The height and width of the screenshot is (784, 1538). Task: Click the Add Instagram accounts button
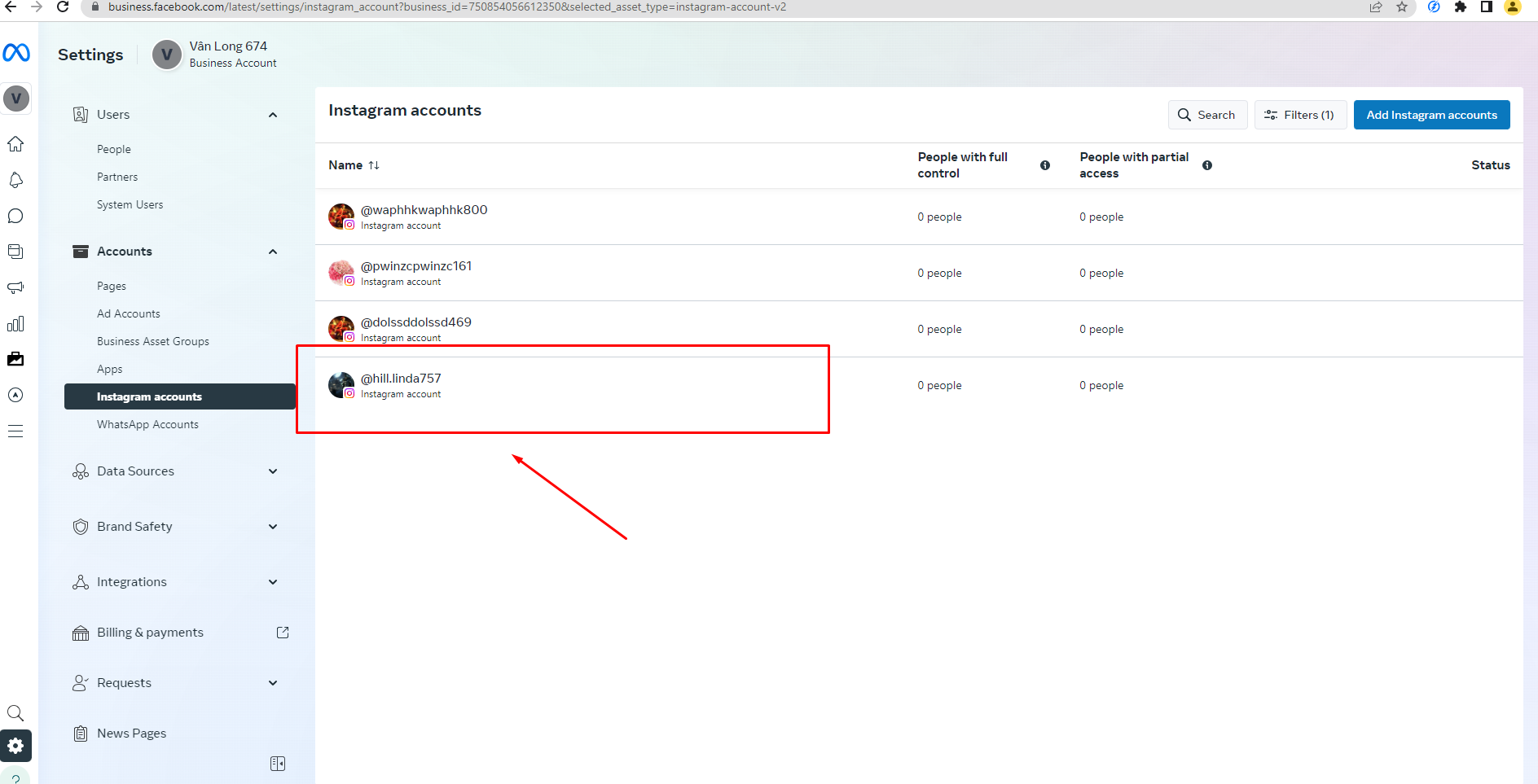coord(1431,115)
